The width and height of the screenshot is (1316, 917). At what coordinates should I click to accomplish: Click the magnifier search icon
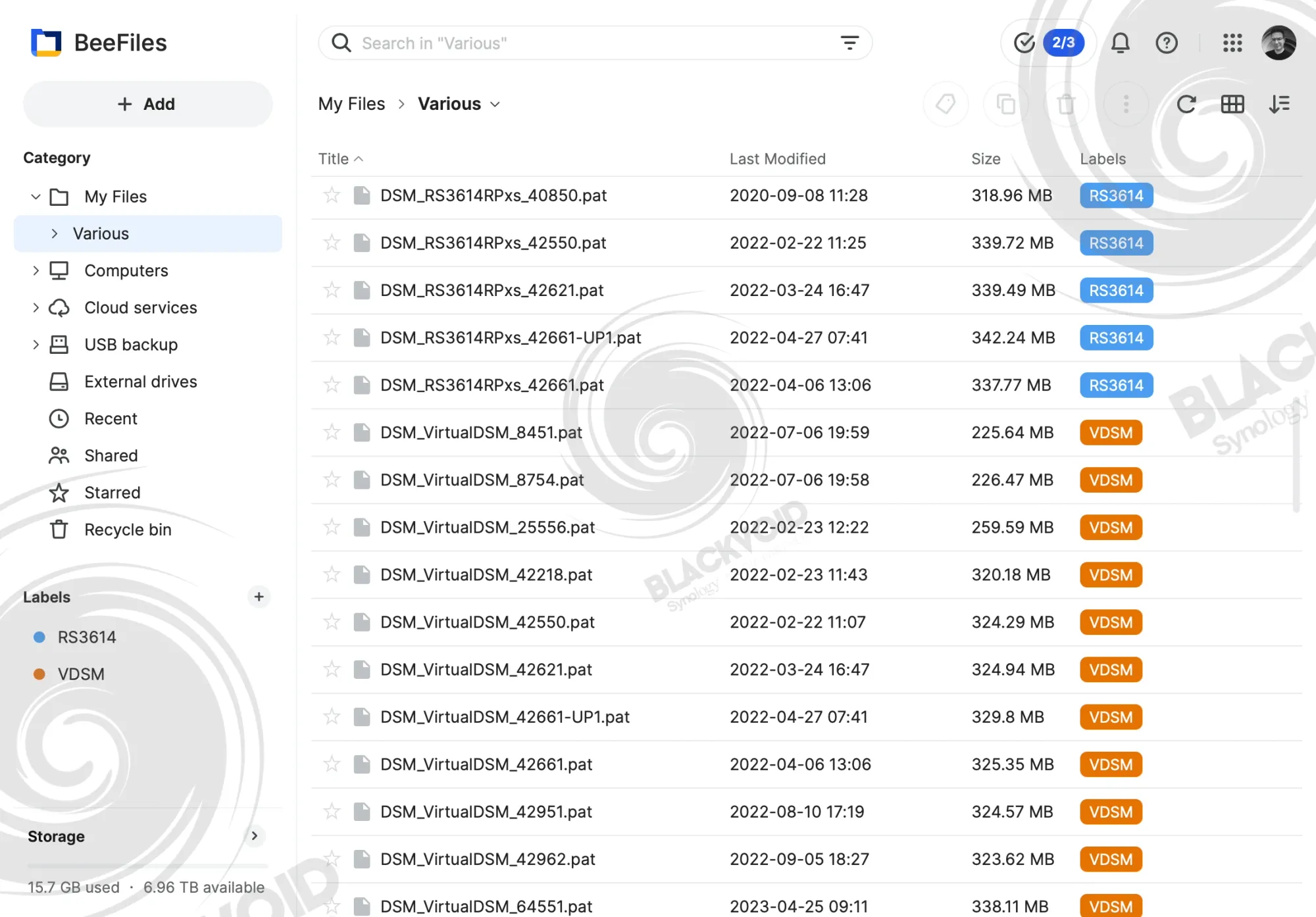(341, 43)
